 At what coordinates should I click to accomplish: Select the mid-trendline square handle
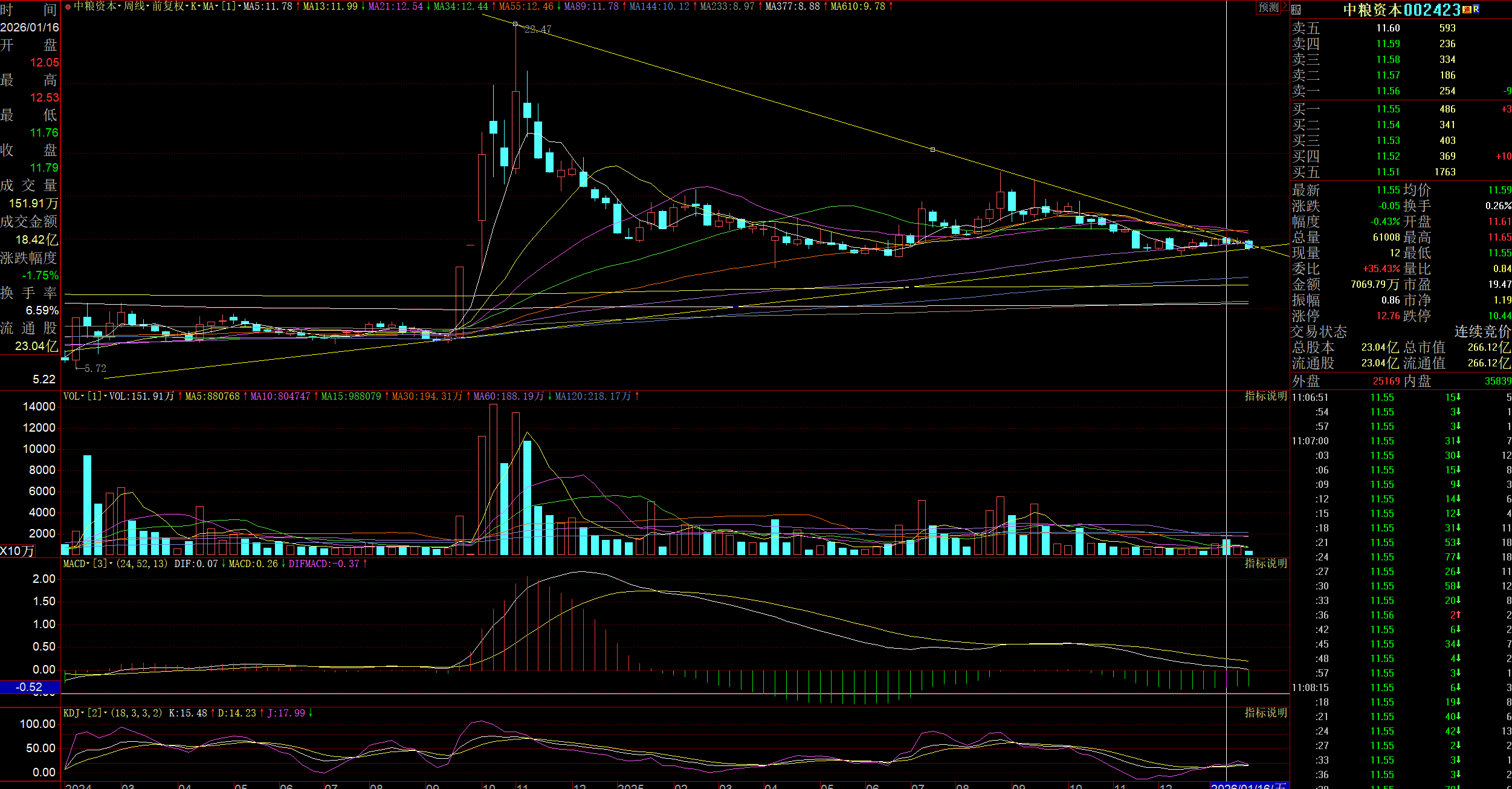pyautogui.click(x=932, y=149)
